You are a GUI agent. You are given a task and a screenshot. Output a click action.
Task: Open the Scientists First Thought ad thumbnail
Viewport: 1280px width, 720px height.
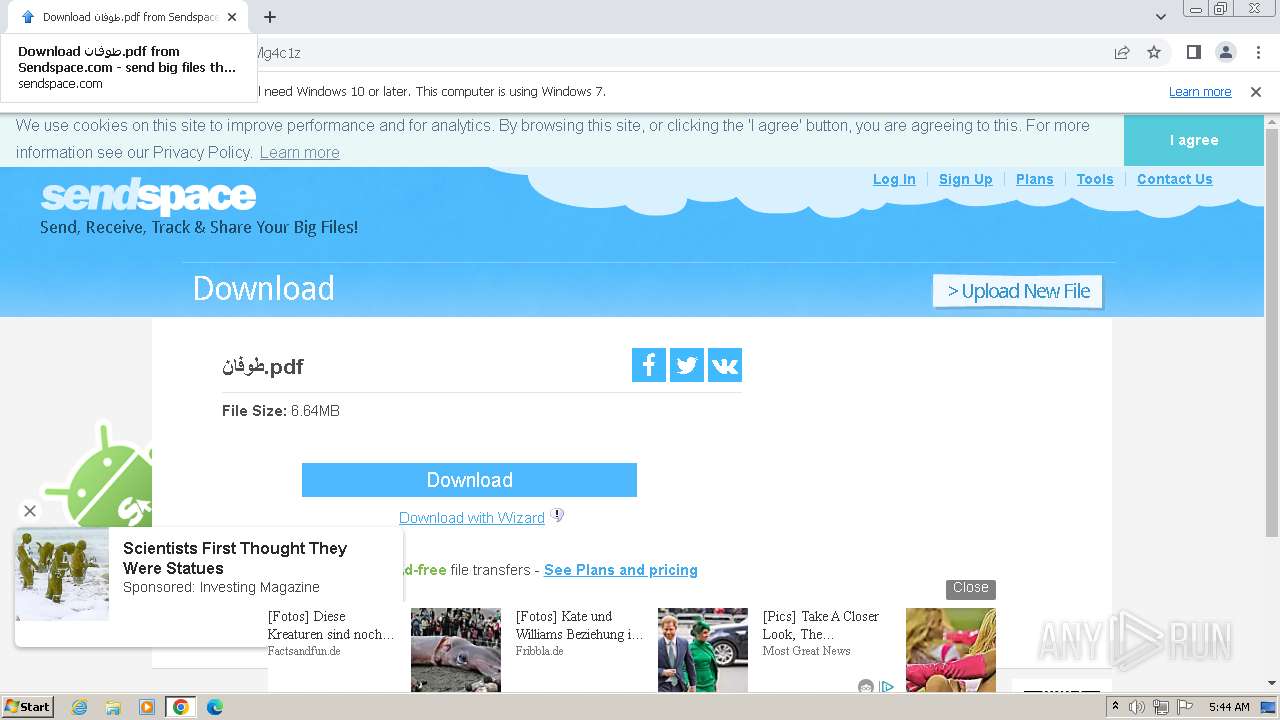(62, 575)
